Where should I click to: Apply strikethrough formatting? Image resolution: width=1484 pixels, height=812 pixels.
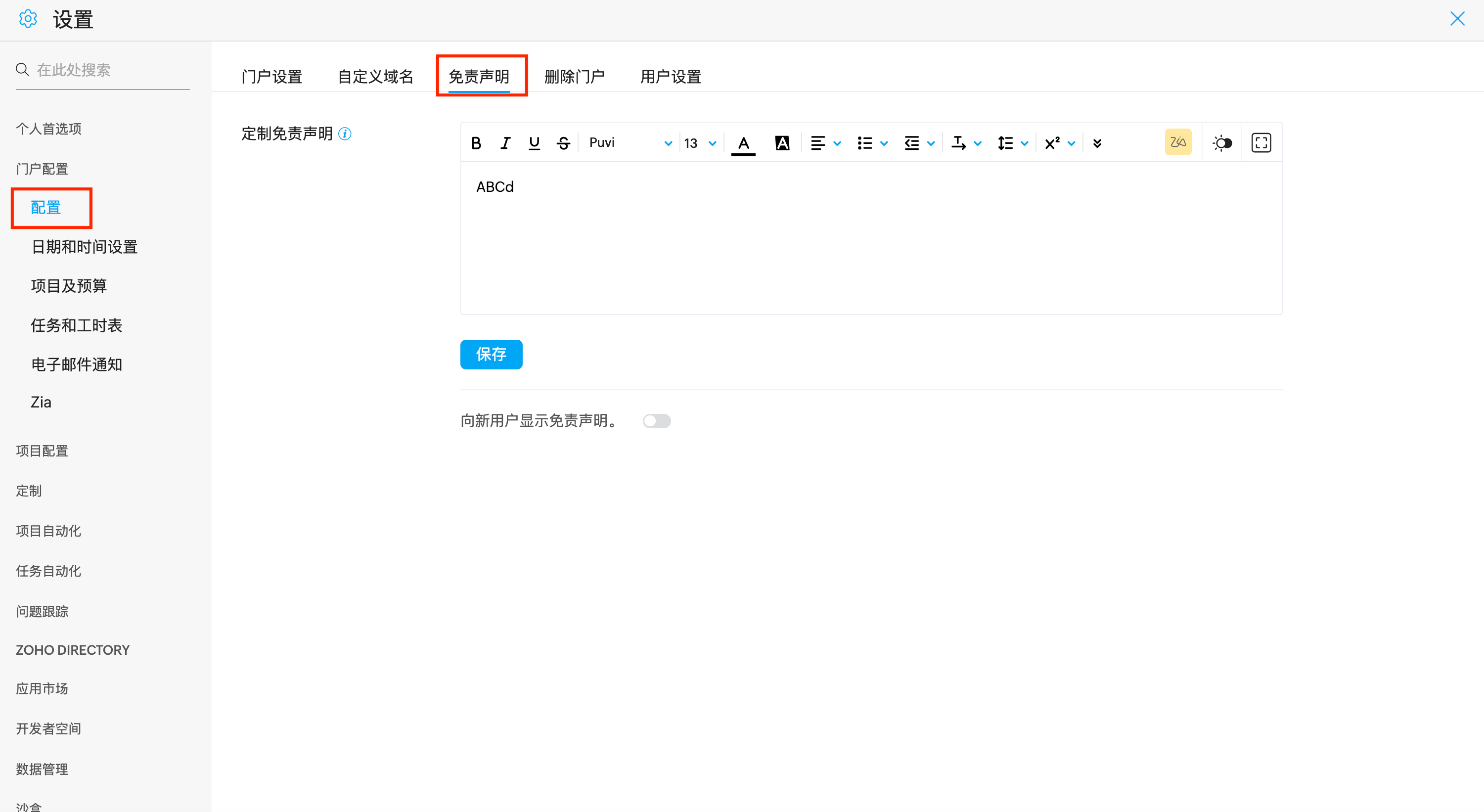pyautogui.click(x=563, y=143)
